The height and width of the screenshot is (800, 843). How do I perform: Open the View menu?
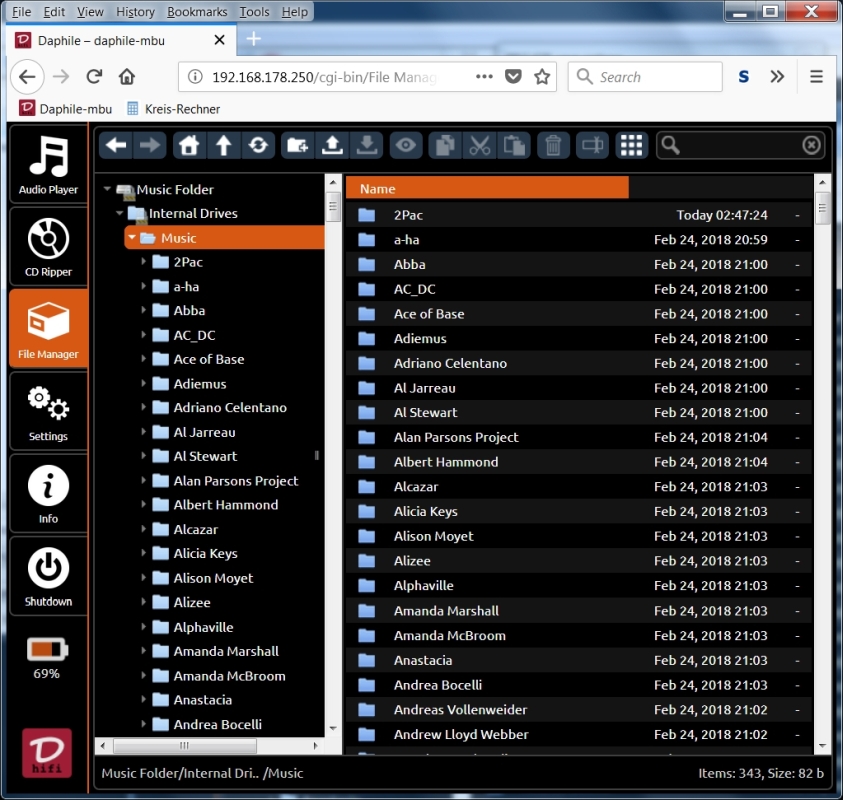pyautogui.click(x=90, y=12)
